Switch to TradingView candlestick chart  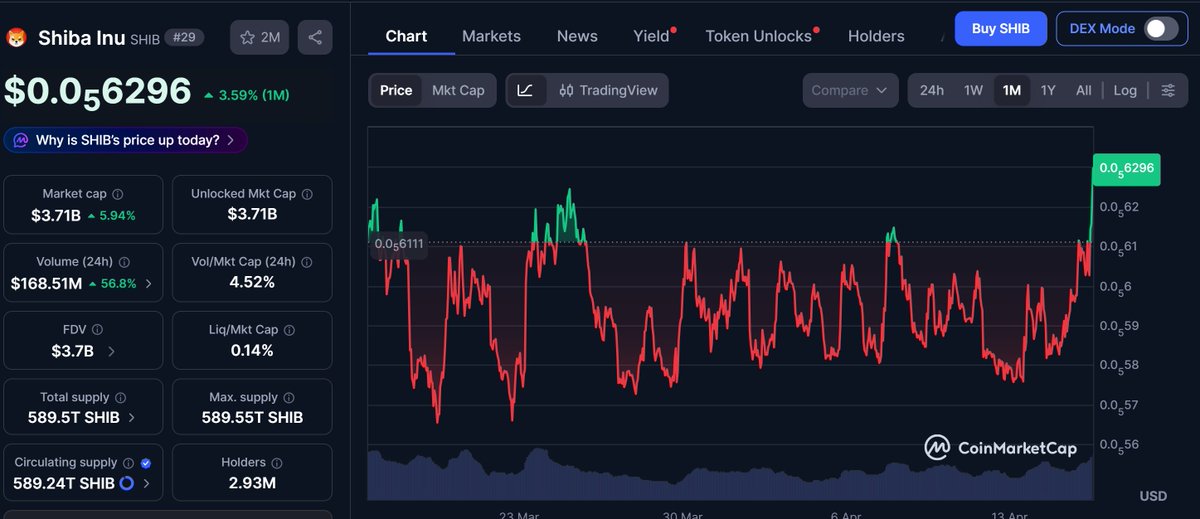pos(608,90)
